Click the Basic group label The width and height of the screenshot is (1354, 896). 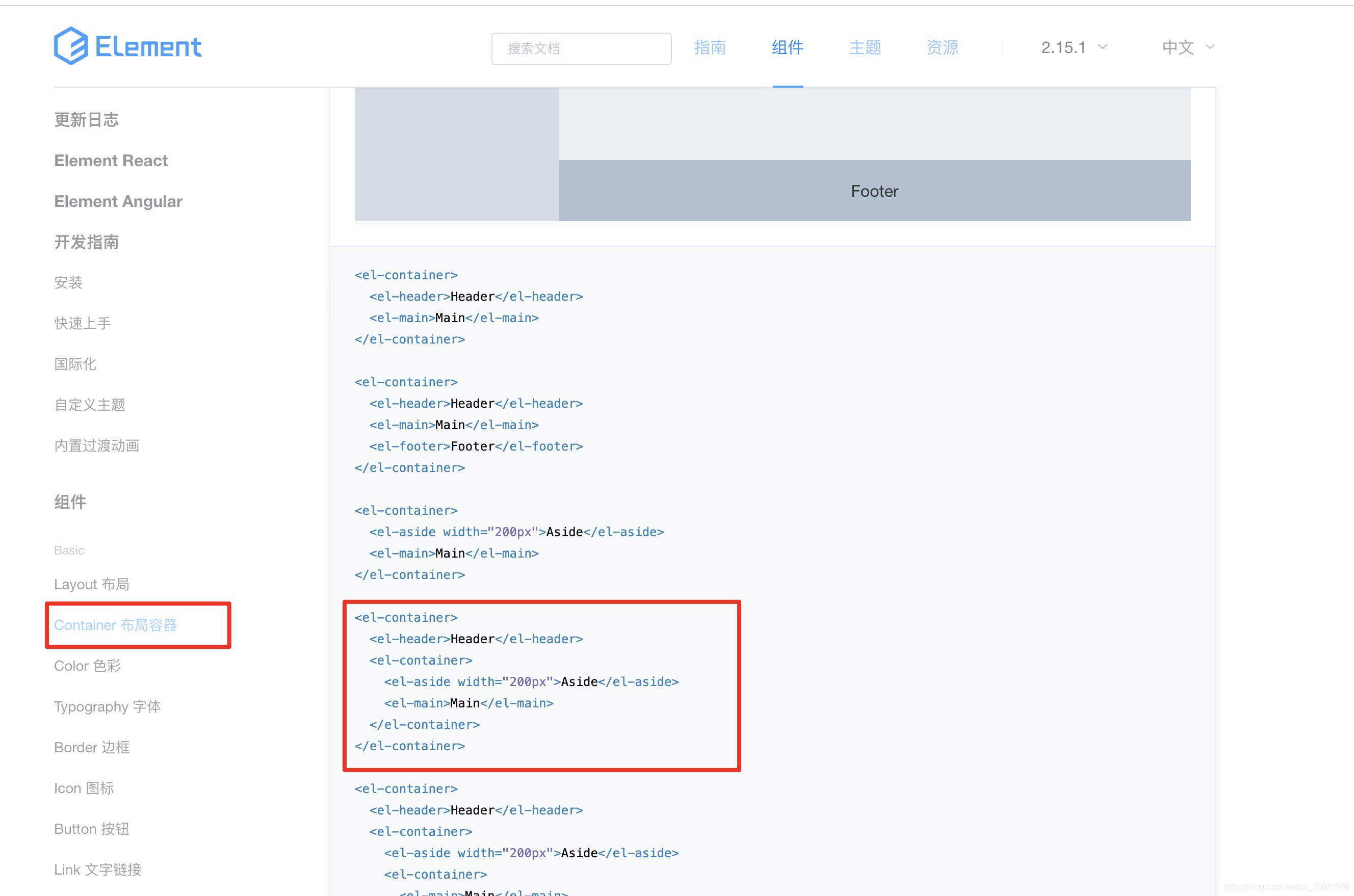(69, 550)
